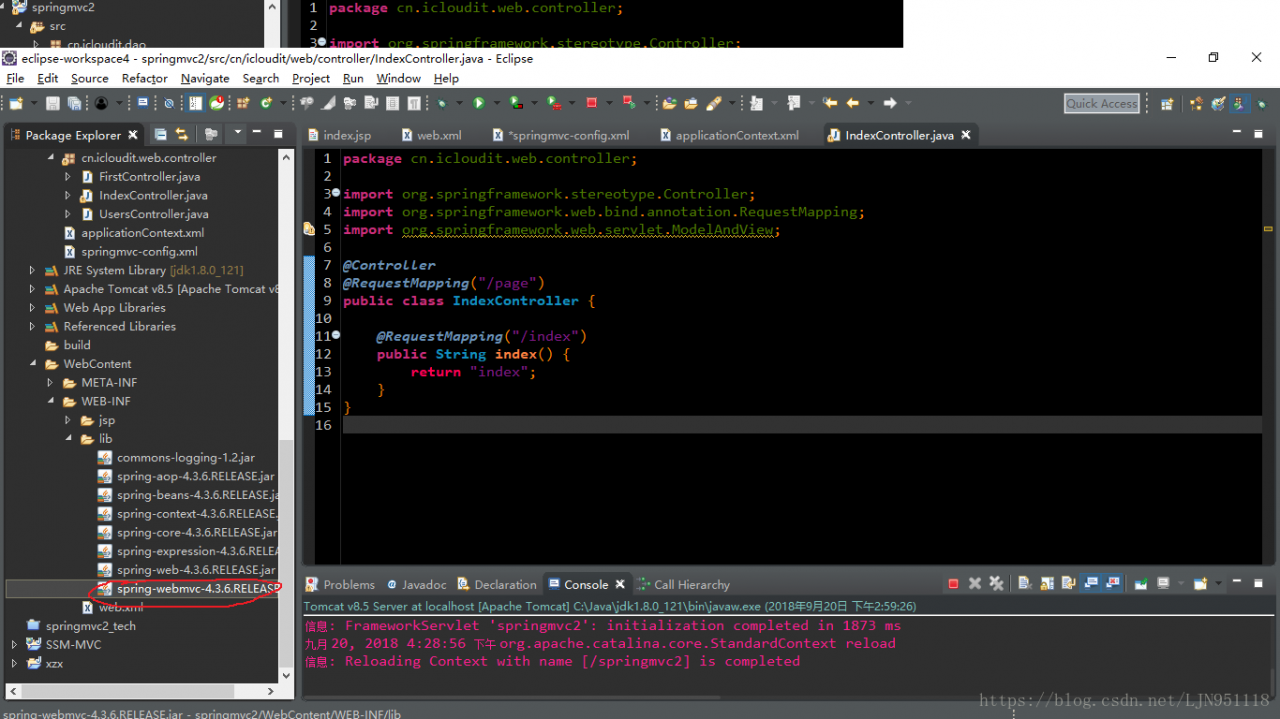Image resolution: width=1280 pixels, height=719 pixels.
Task: Click the New file toolbar icon
Action: (x=16, y=103)
